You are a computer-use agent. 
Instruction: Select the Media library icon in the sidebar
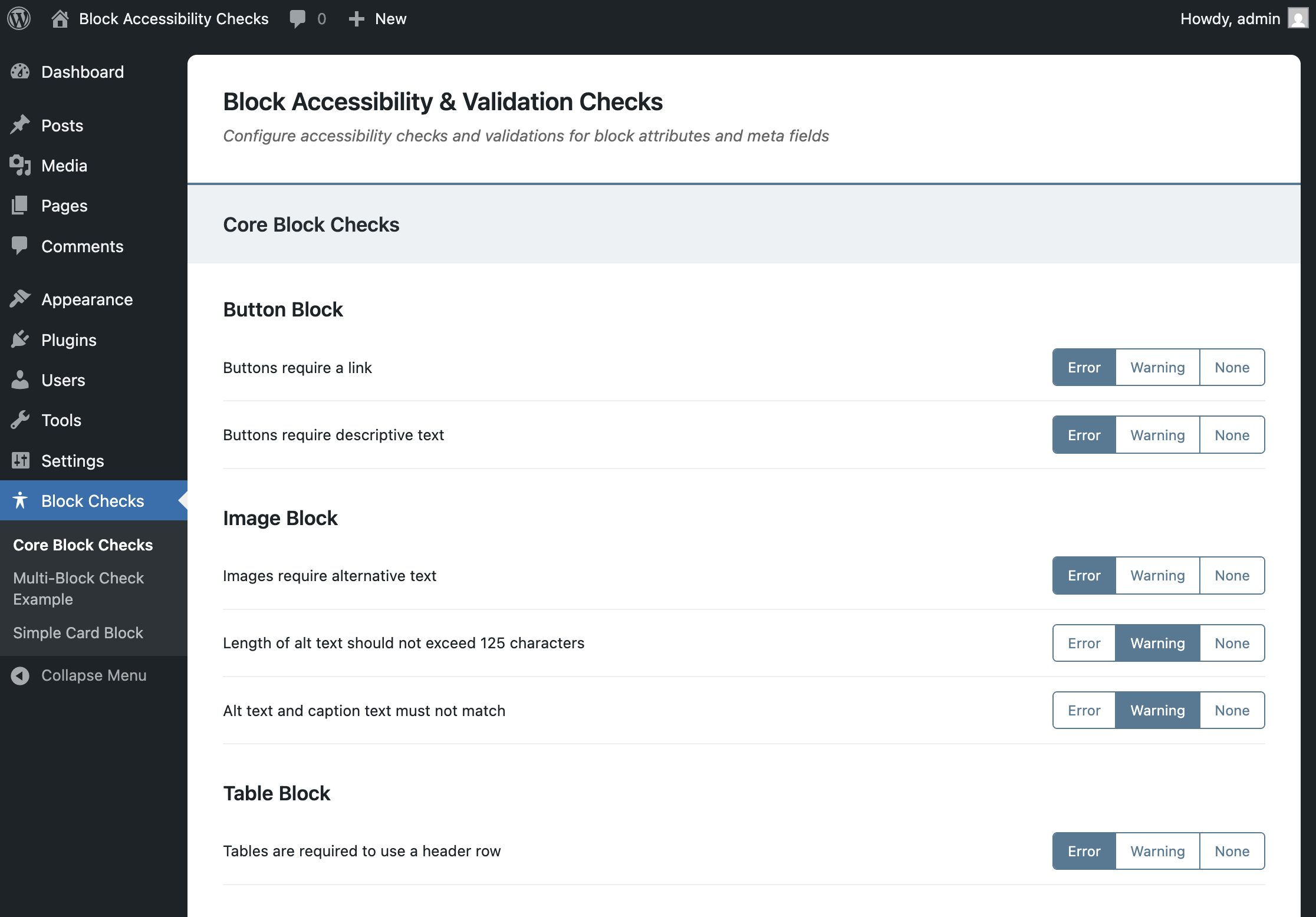20,165
